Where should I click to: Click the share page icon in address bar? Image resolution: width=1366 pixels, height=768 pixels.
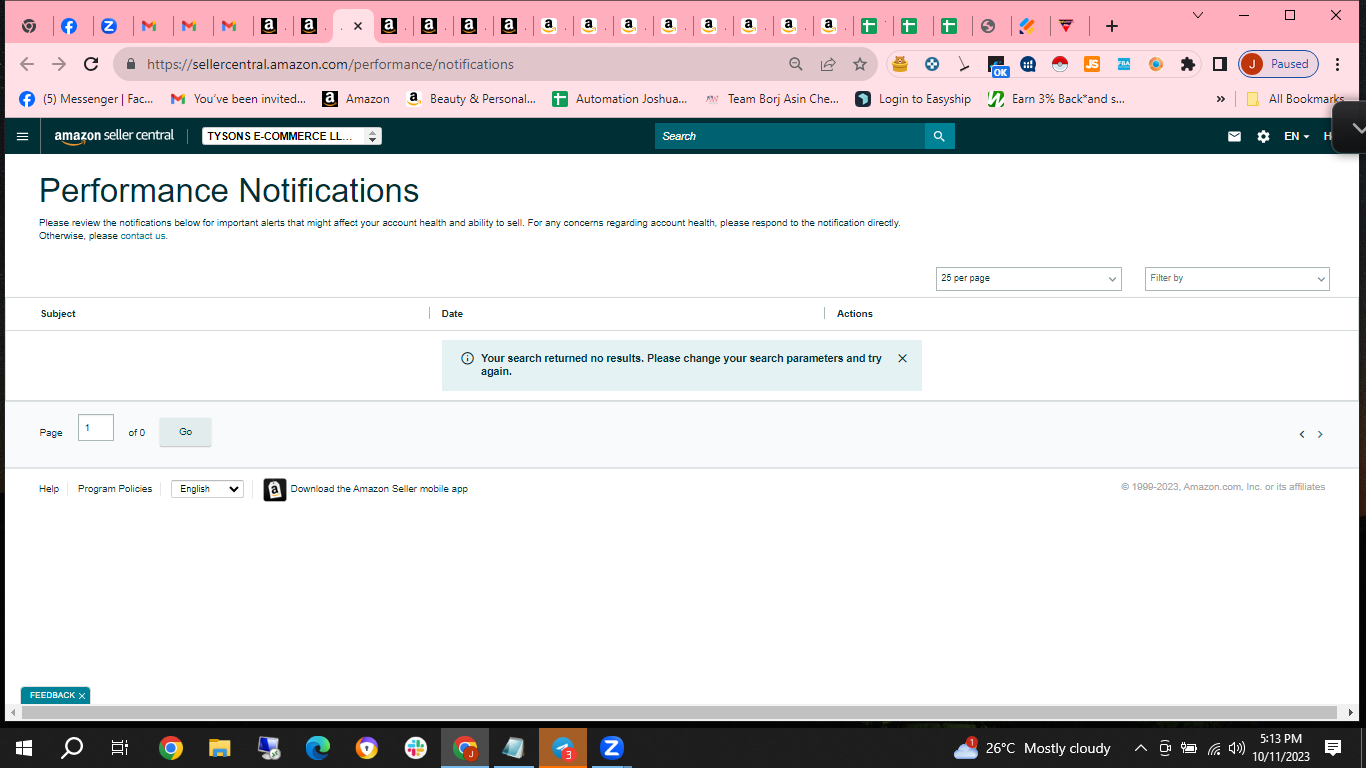click(x=828, y=64)
